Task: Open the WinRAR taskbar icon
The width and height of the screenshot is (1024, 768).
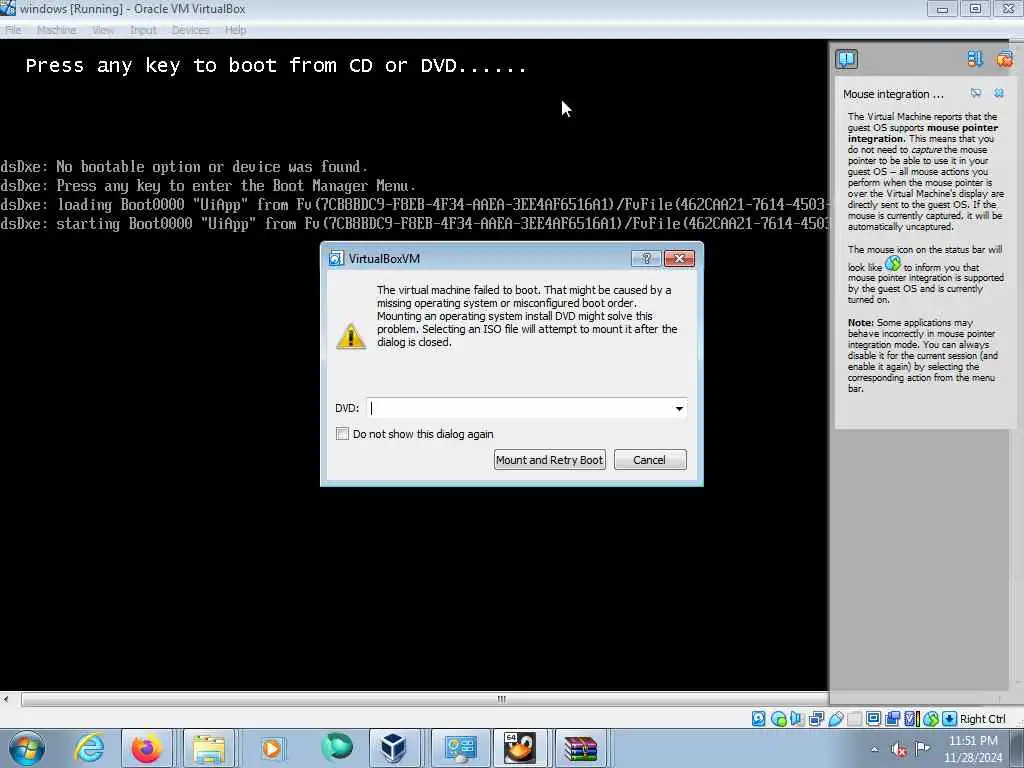Action: [581, 748]
